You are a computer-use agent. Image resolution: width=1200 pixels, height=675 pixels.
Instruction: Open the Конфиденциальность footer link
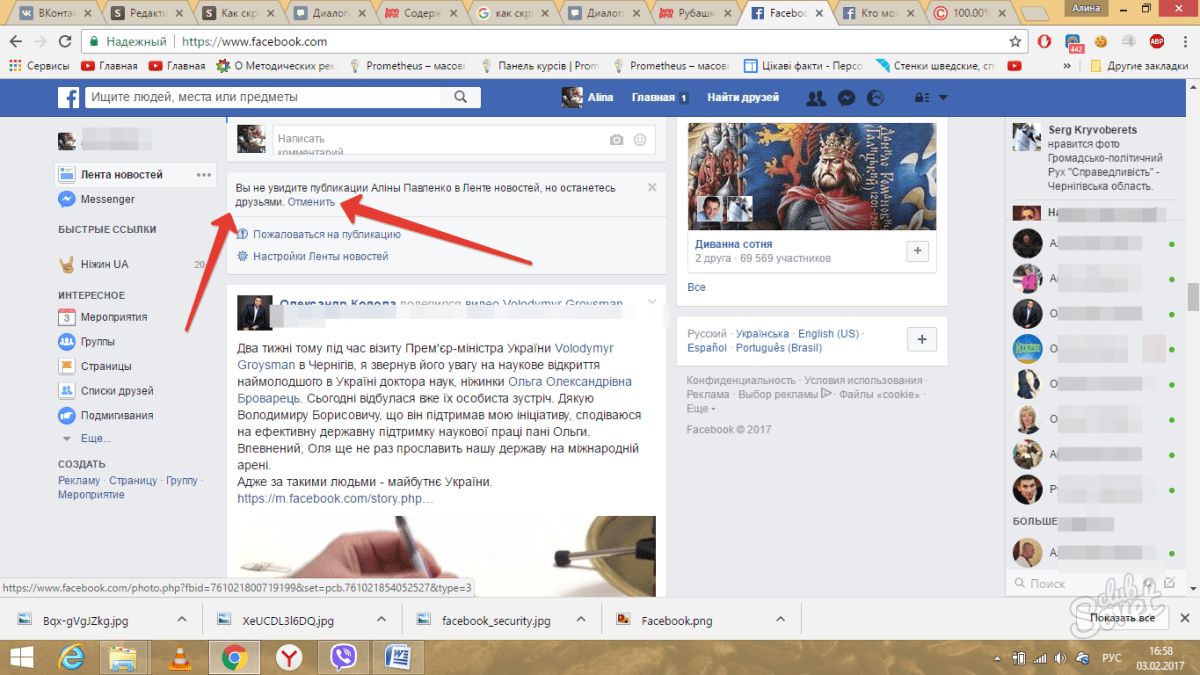(741, 380)
